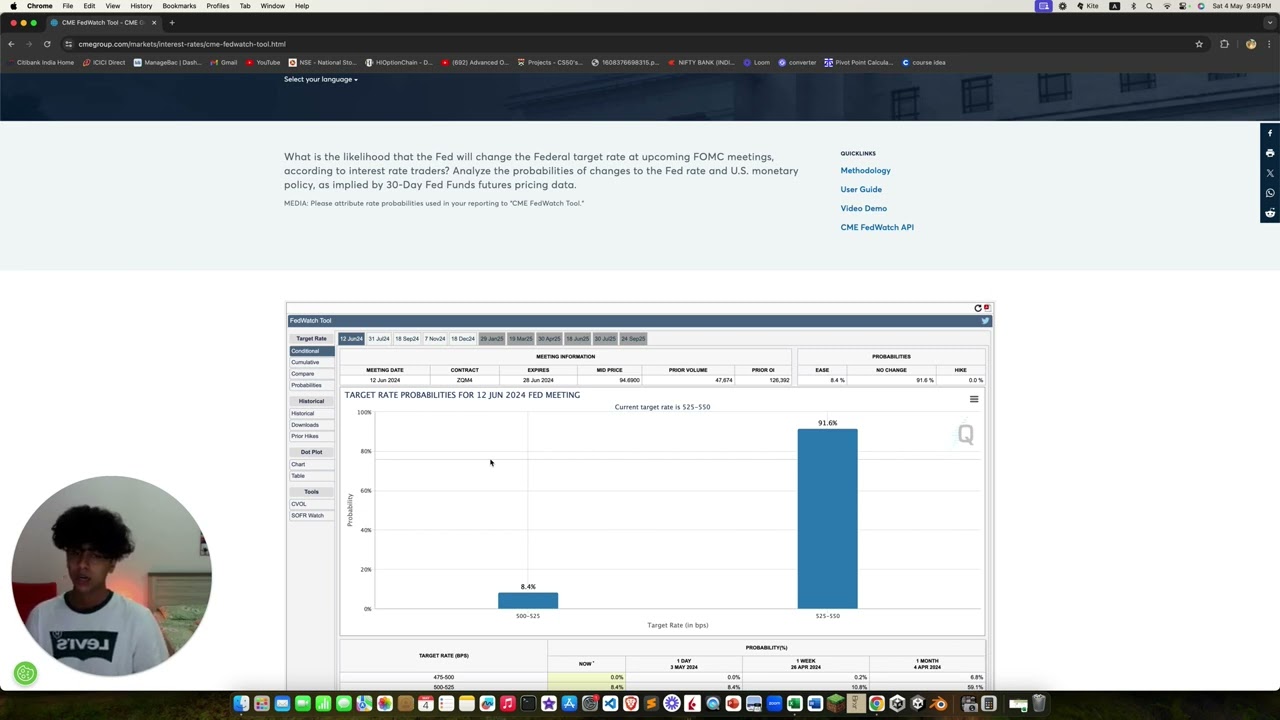The height and width of the screenshot is (720, 1280).
Task: Open the CVOL tool
Action: [312, 504]
